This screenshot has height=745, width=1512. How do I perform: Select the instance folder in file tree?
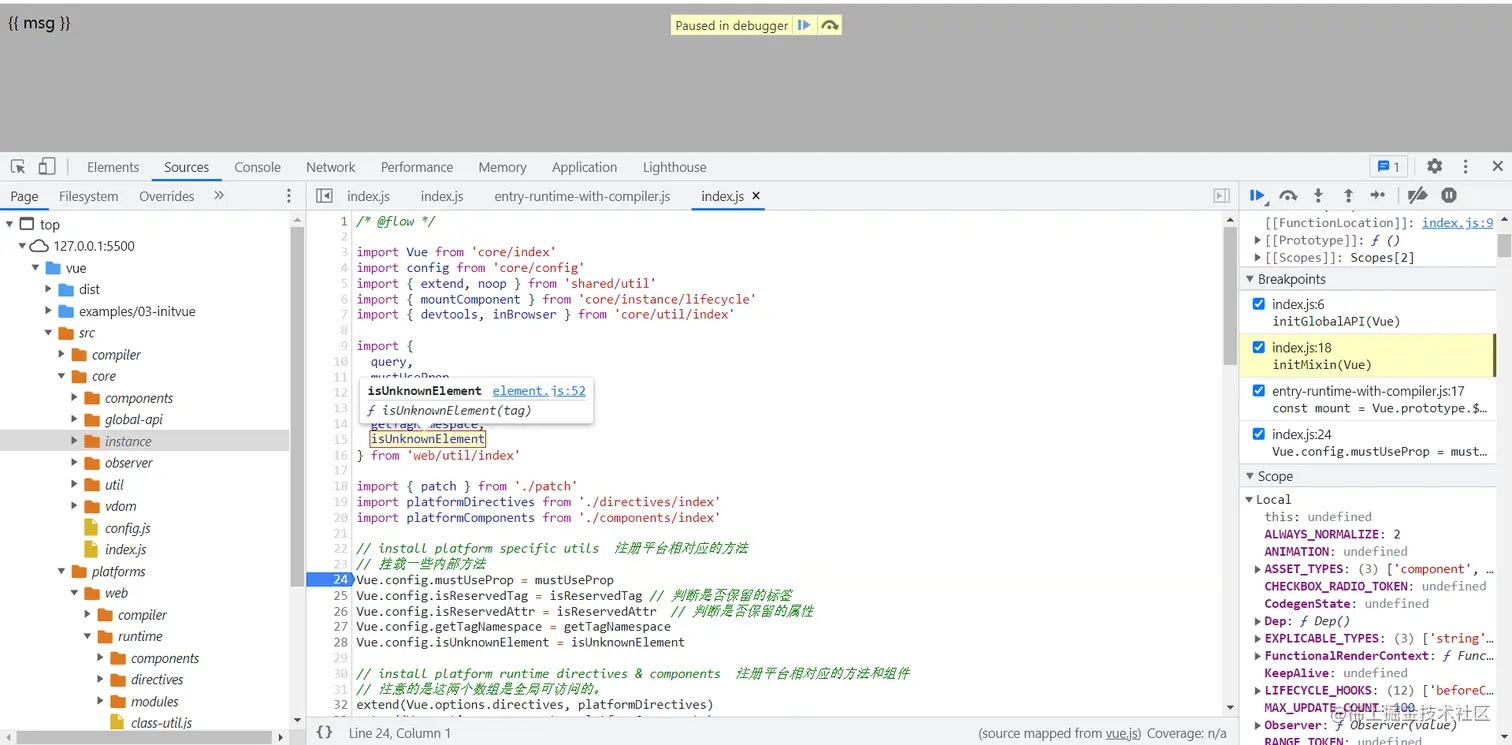pos(128,441)
